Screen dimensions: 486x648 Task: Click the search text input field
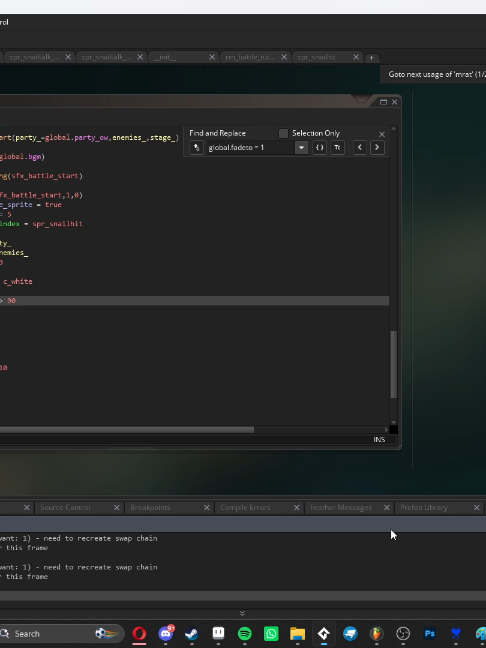[251, 148]
